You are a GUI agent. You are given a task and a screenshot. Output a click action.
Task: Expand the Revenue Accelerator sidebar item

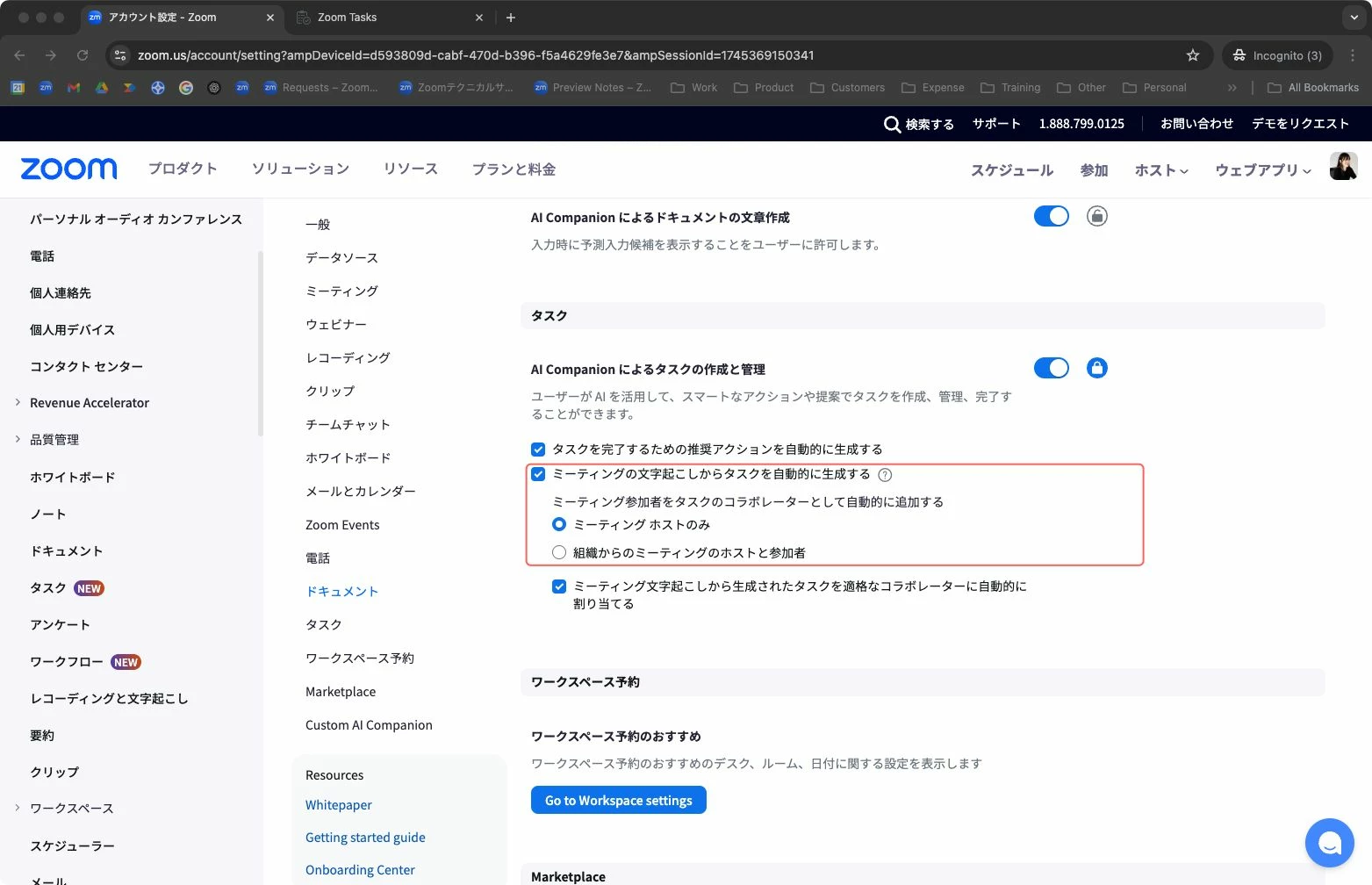point(18,402)
